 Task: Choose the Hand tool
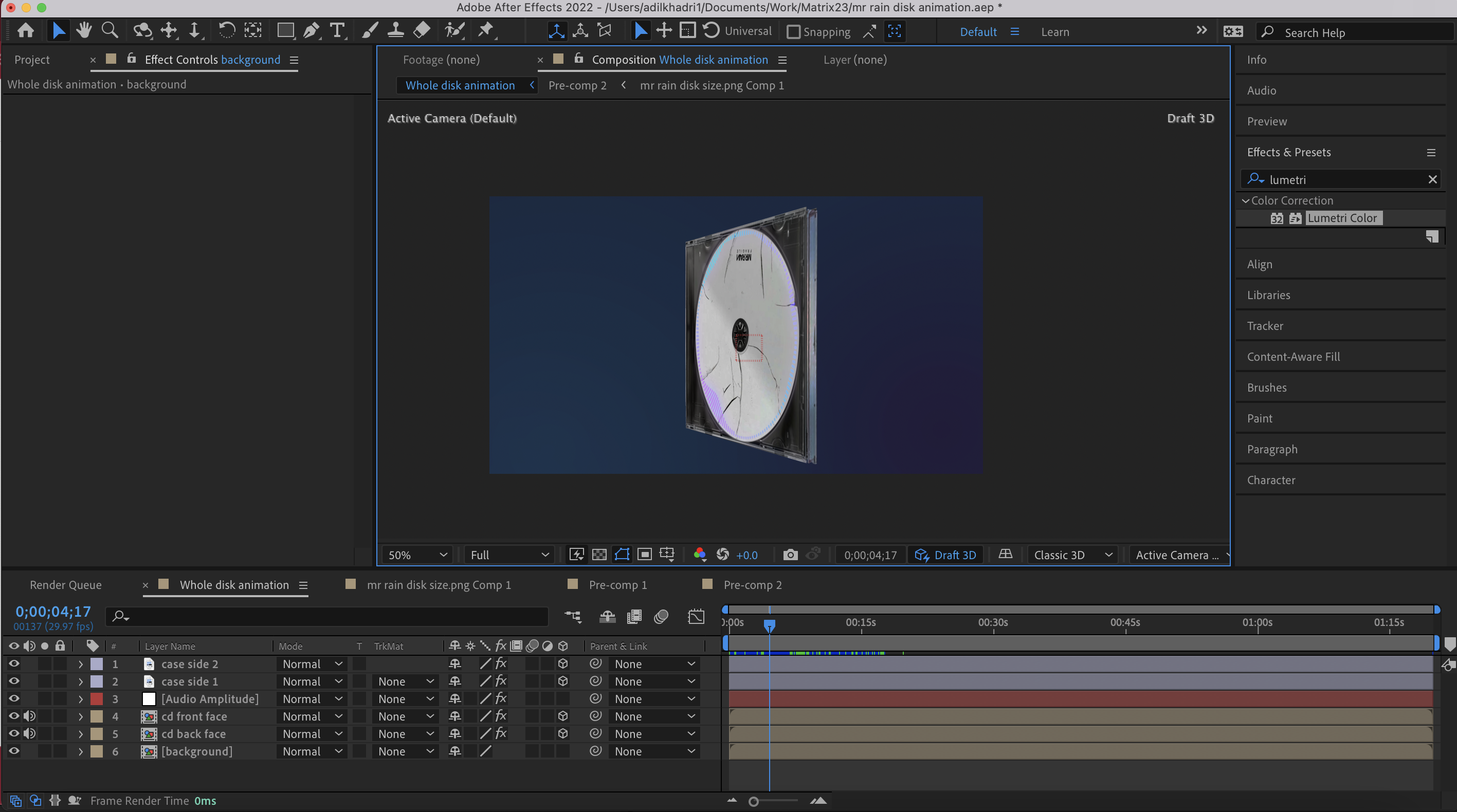pyautogui.click(x=84, y=30)
